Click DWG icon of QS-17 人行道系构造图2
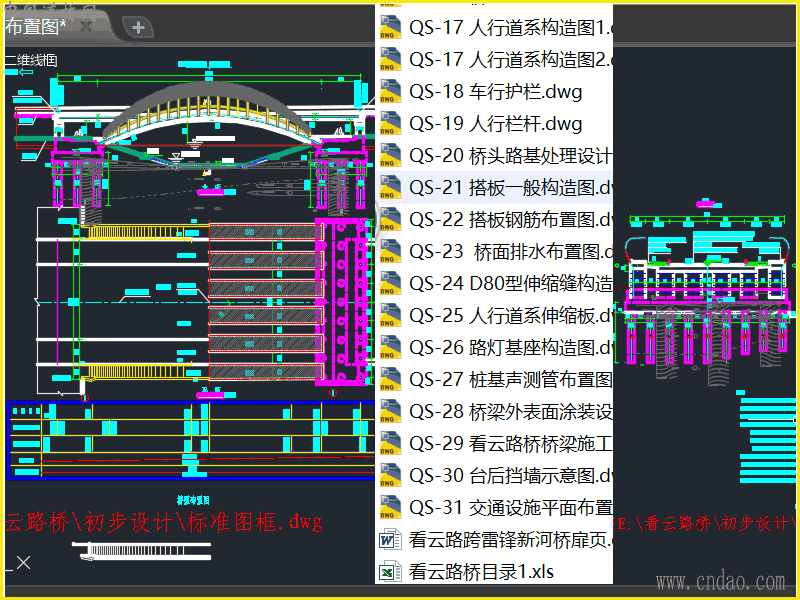The width and height of the screenshot is (800, 600). (x=390, y=60)
